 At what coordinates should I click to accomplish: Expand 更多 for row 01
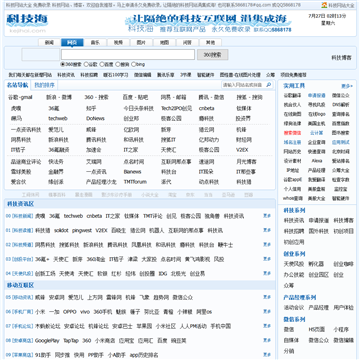pyautogui.click(x=267, y=230)
